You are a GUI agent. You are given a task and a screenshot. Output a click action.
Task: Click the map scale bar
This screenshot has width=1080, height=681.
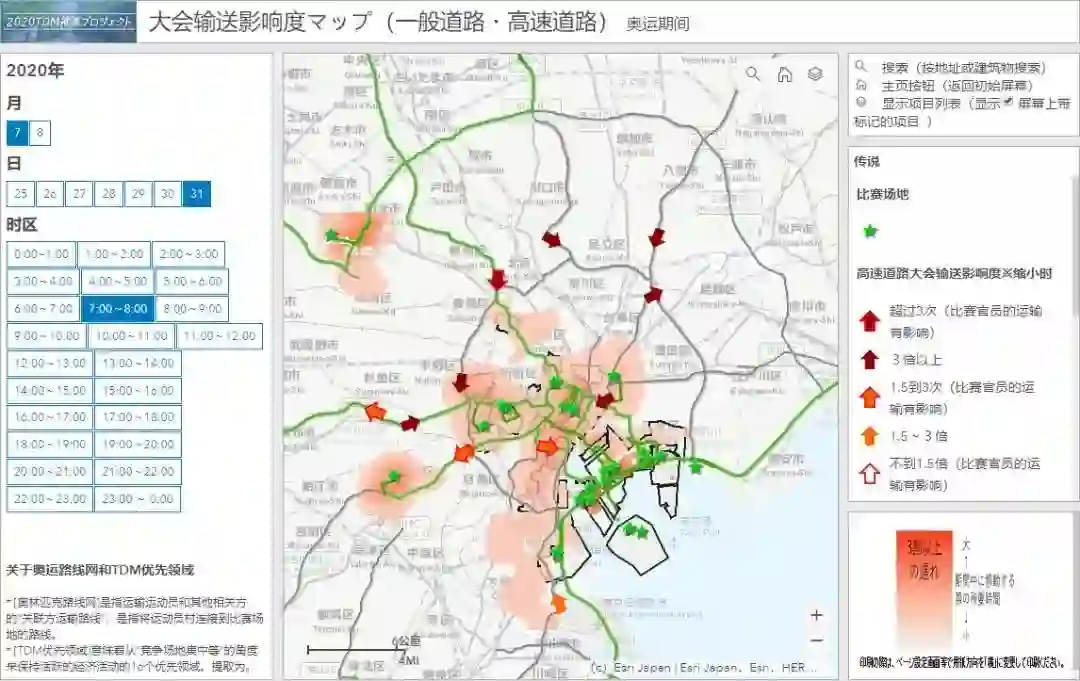[x=355, y=649]
